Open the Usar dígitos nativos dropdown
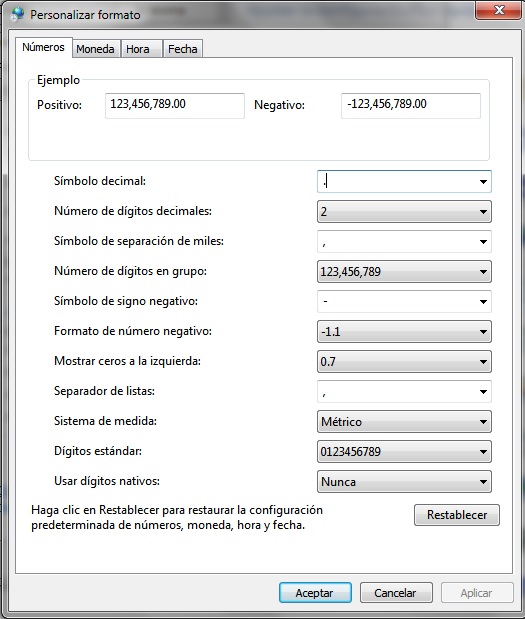Image resolution: width=525 pixels, height=619 pixels. (x=404, y=482)
